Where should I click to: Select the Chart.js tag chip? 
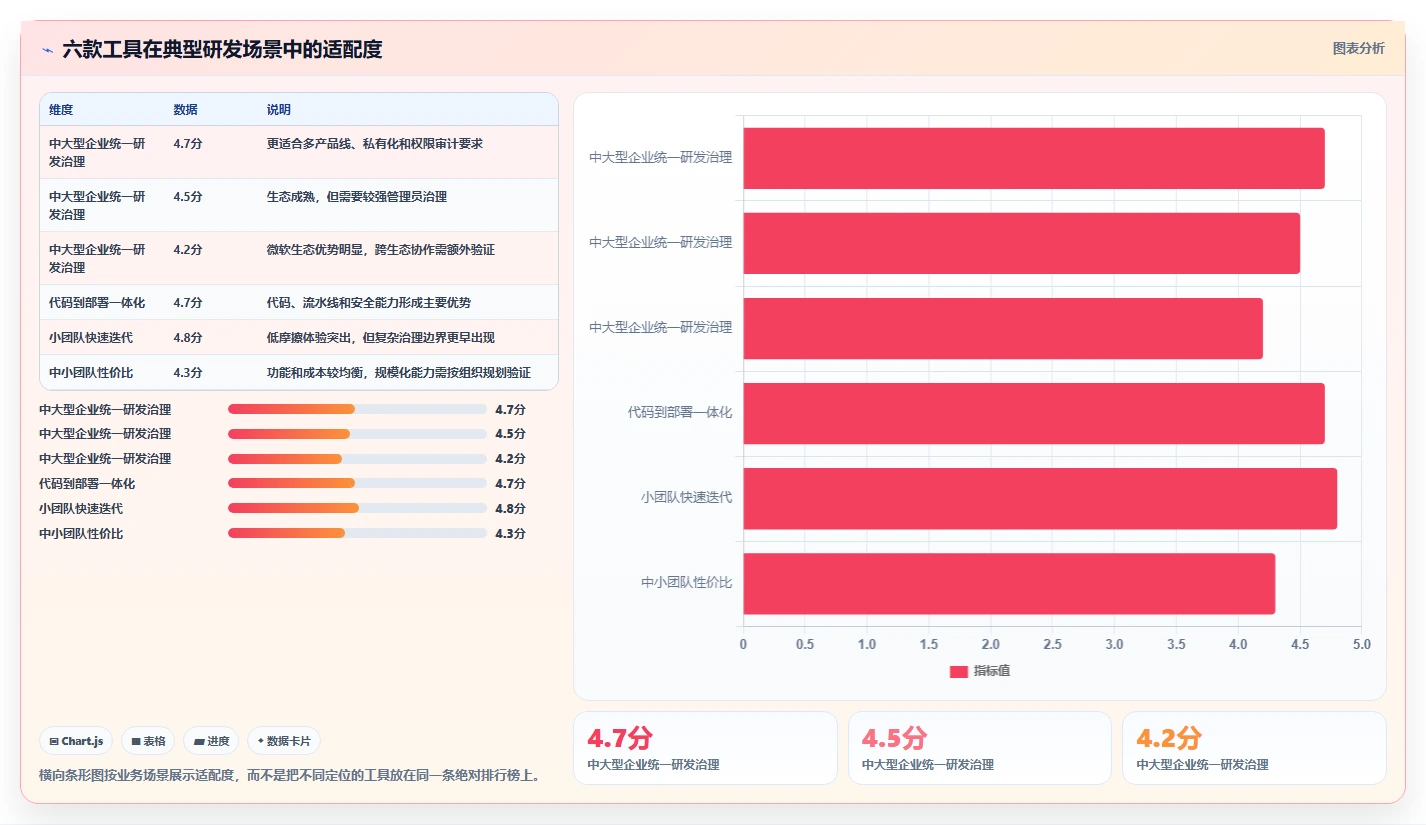(x=77, y=741)
